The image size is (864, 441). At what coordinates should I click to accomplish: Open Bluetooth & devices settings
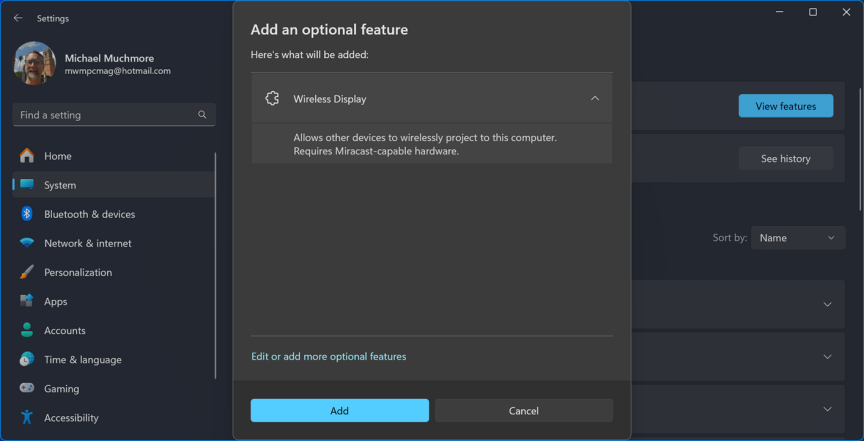[x=114, y=214]
